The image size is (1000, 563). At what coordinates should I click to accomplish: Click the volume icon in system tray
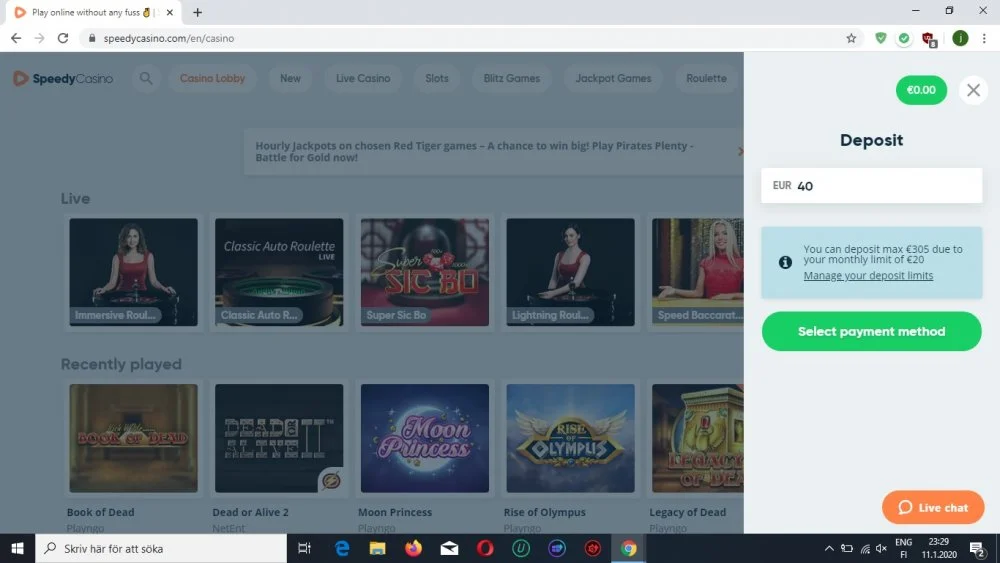881,548
